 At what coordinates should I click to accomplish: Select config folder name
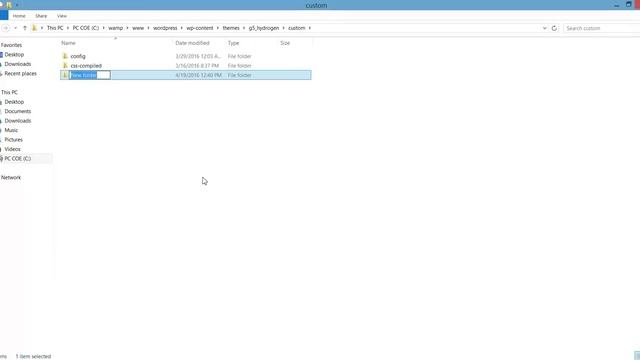[x=78, y=56]
